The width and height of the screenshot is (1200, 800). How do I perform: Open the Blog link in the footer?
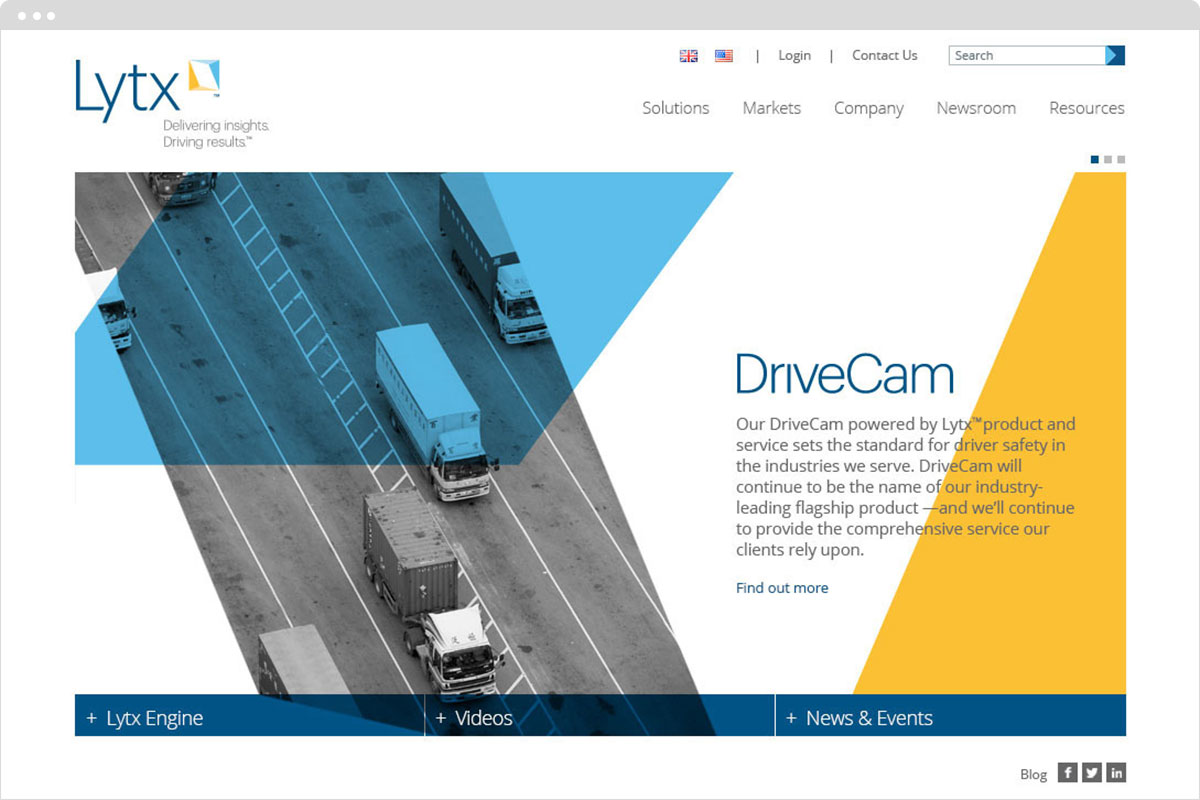(1034, 774)
